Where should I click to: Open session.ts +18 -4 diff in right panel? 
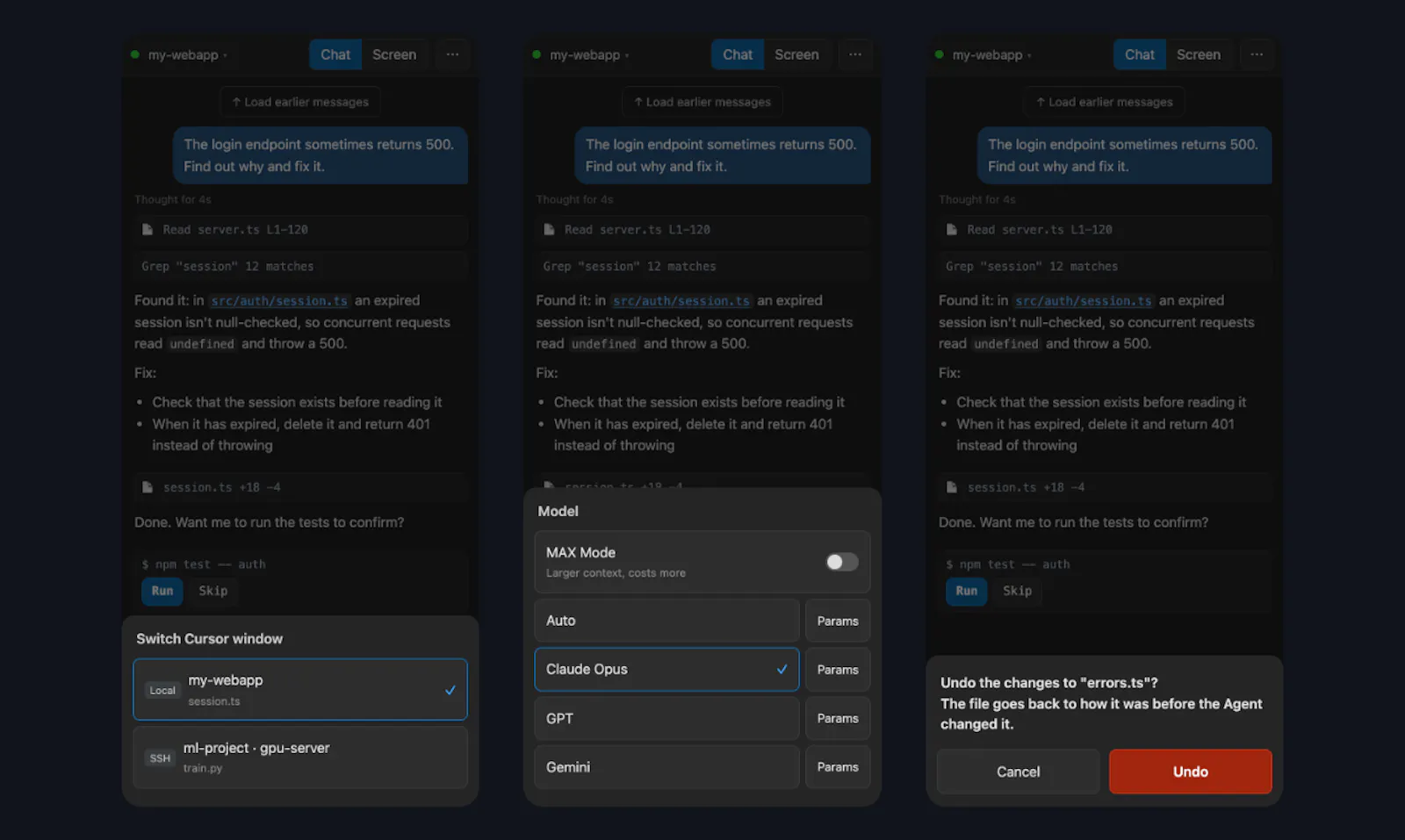pyautogui.click(x=1105, y=487)
